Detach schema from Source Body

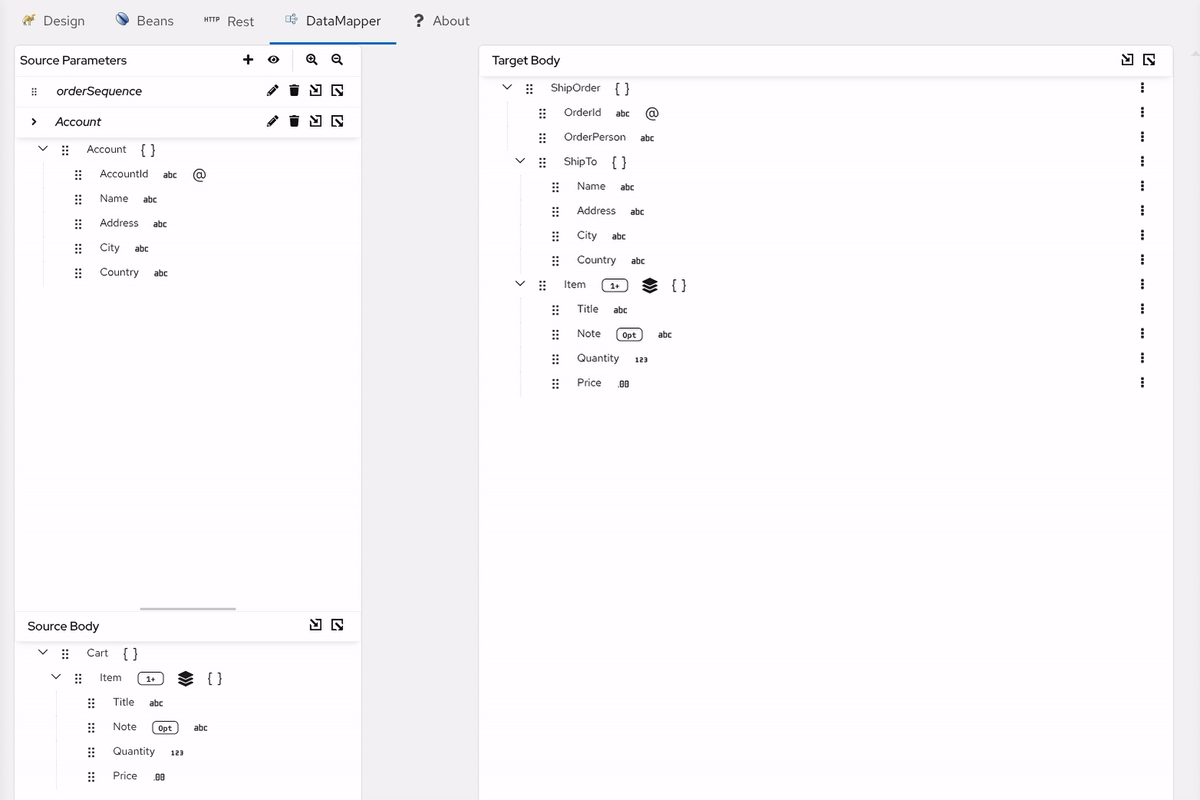(337, 625)
